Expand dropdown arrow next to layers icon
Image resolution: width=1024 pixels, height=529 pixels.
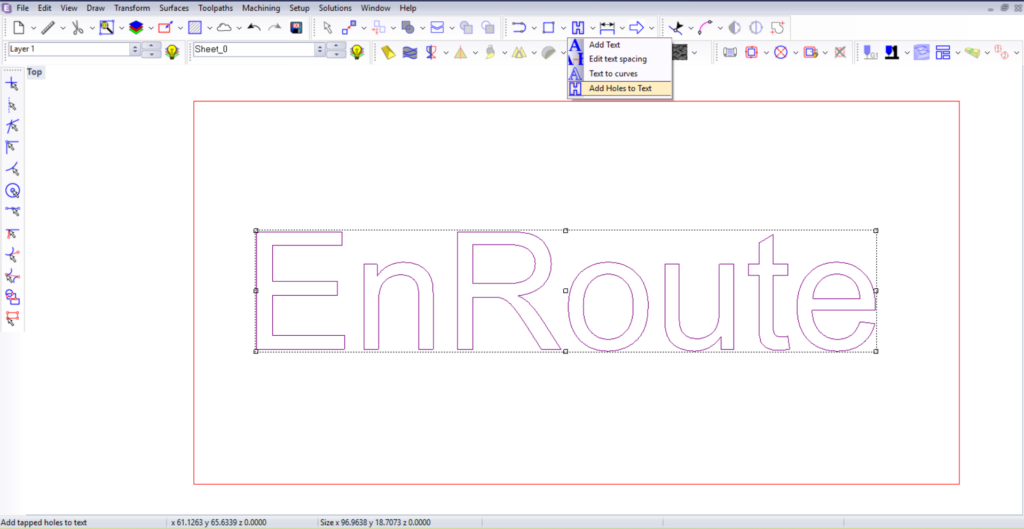pos(150,28)
